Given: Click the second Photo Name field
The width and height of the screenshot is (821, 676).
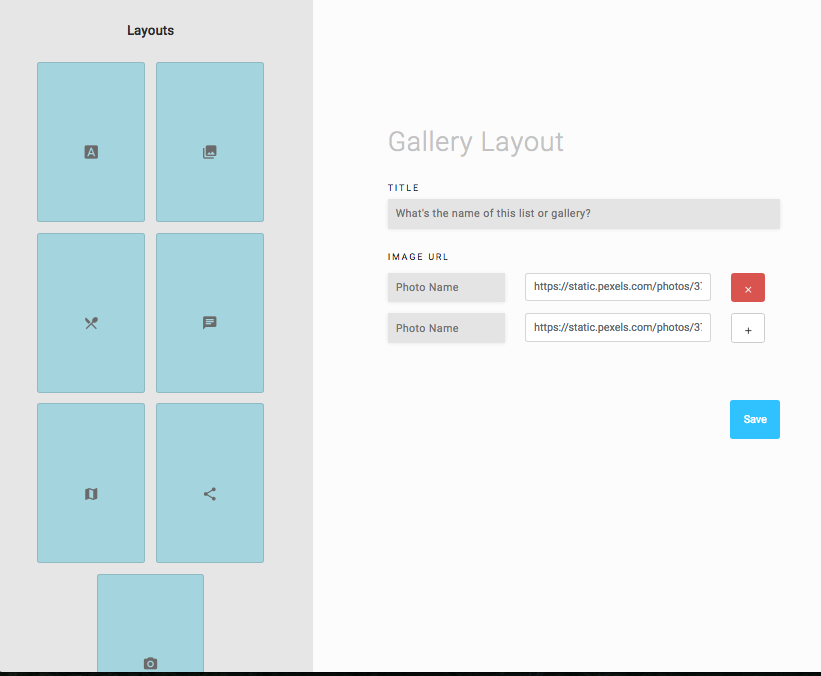Looking at the screenshot, I should point(446,328).
